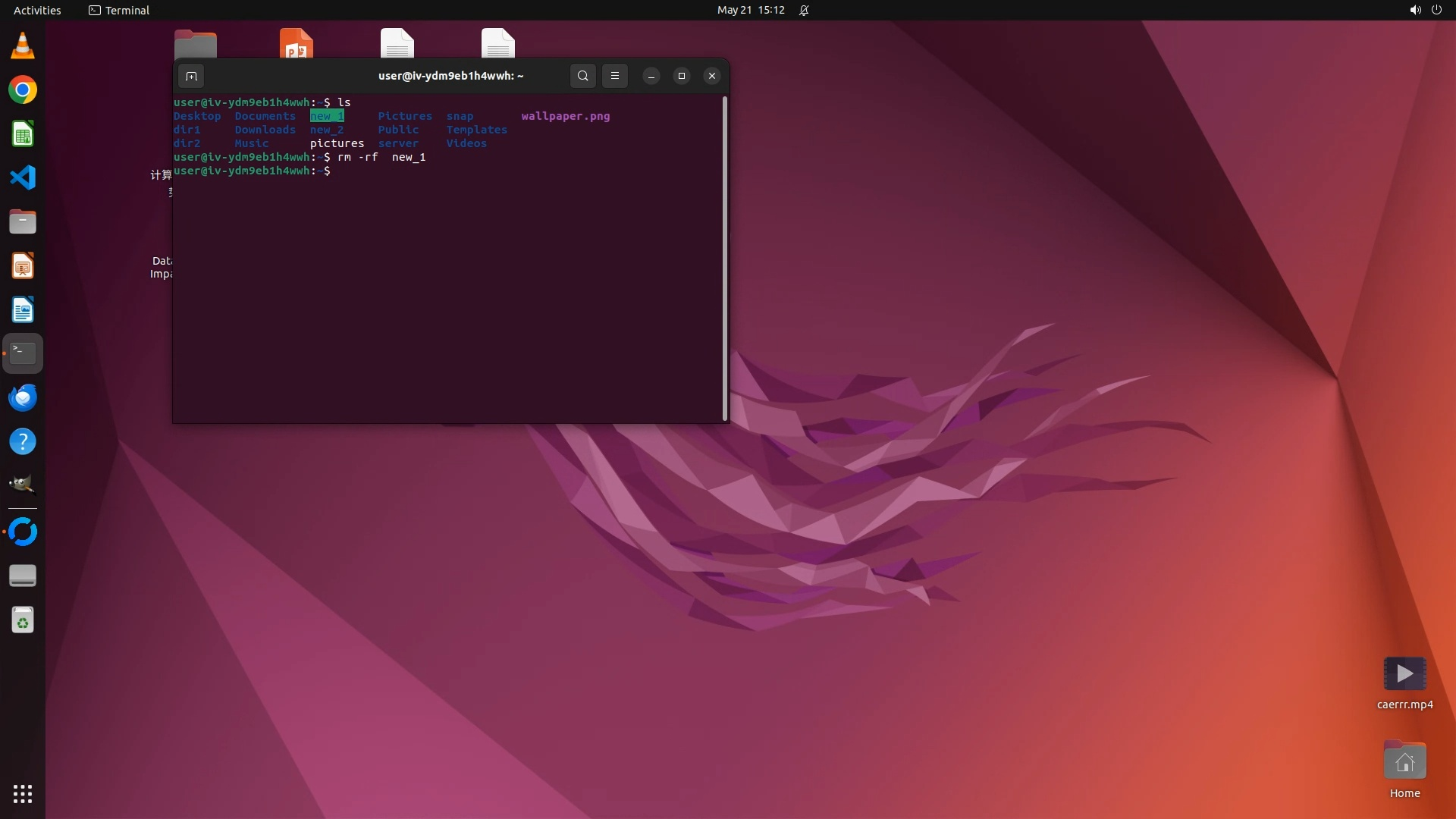
Task: Launch Visual Studio Code from dock
Action: 23,178
